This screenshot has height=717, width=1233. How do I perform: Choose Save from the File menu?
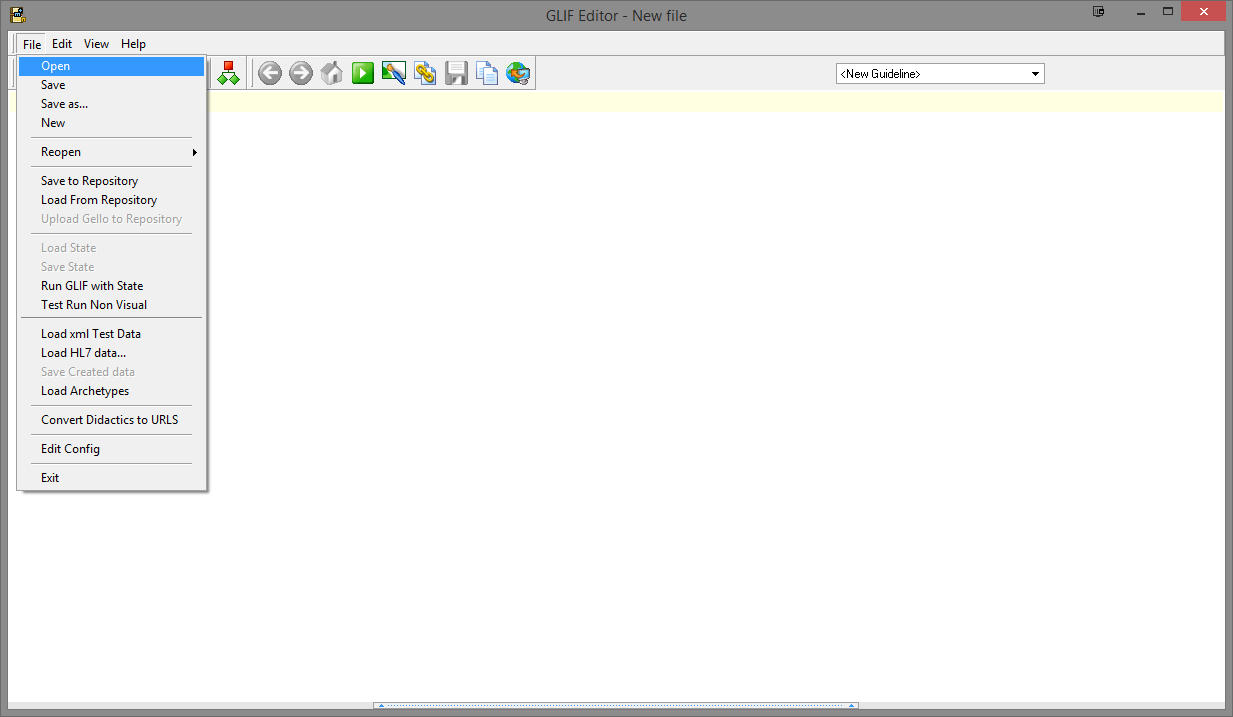pyautogui.click(x=112, y=85)
